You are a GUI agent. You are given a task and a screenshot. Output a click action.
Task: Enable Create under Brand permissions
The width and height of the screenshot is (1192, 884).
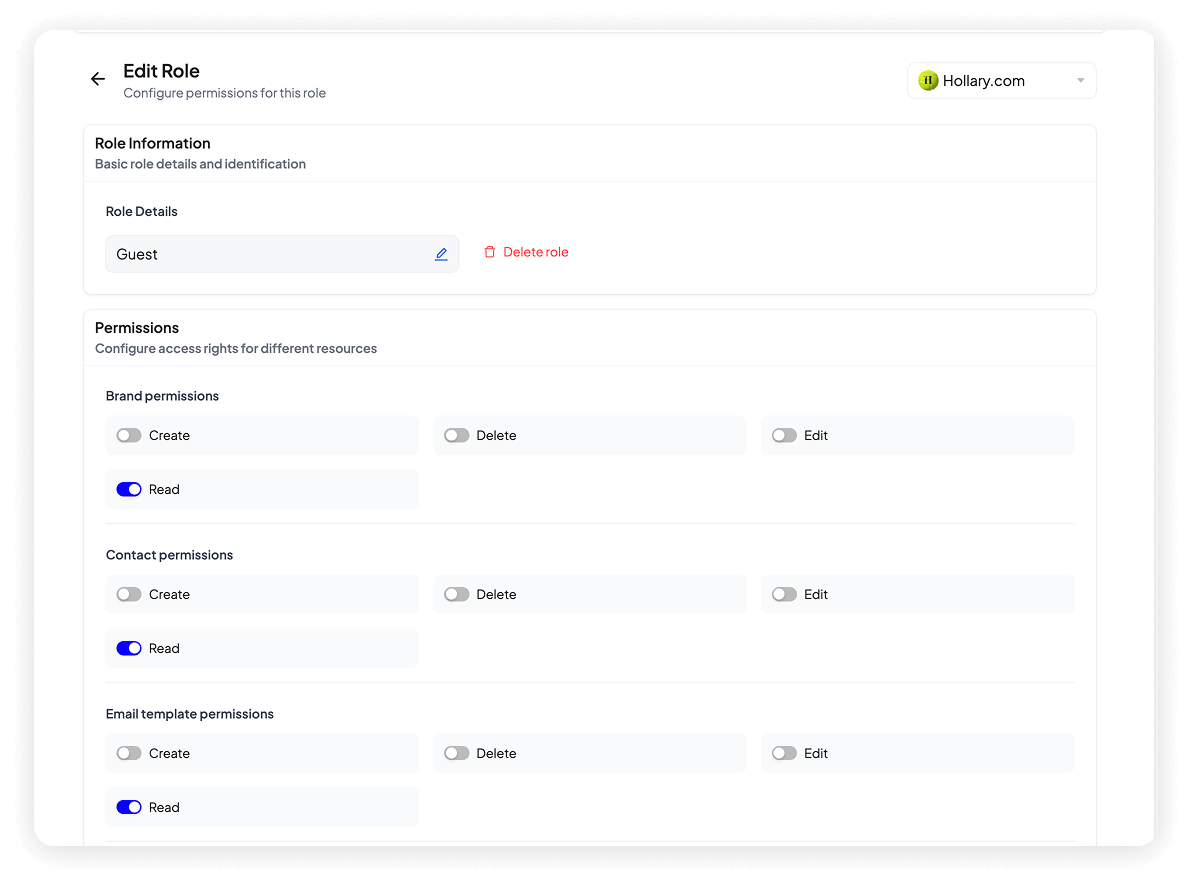coord(129,436)
